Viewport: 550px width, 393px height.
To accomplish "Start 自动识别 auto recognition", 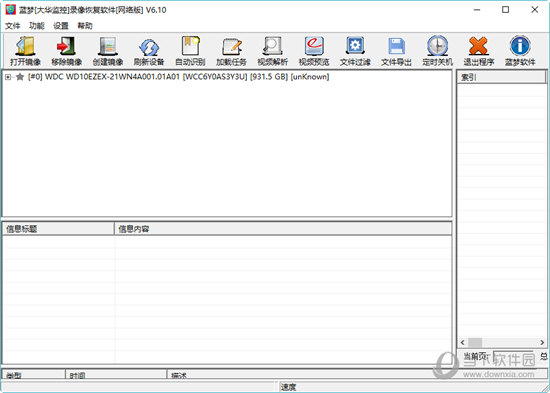I will click(190, 51).
